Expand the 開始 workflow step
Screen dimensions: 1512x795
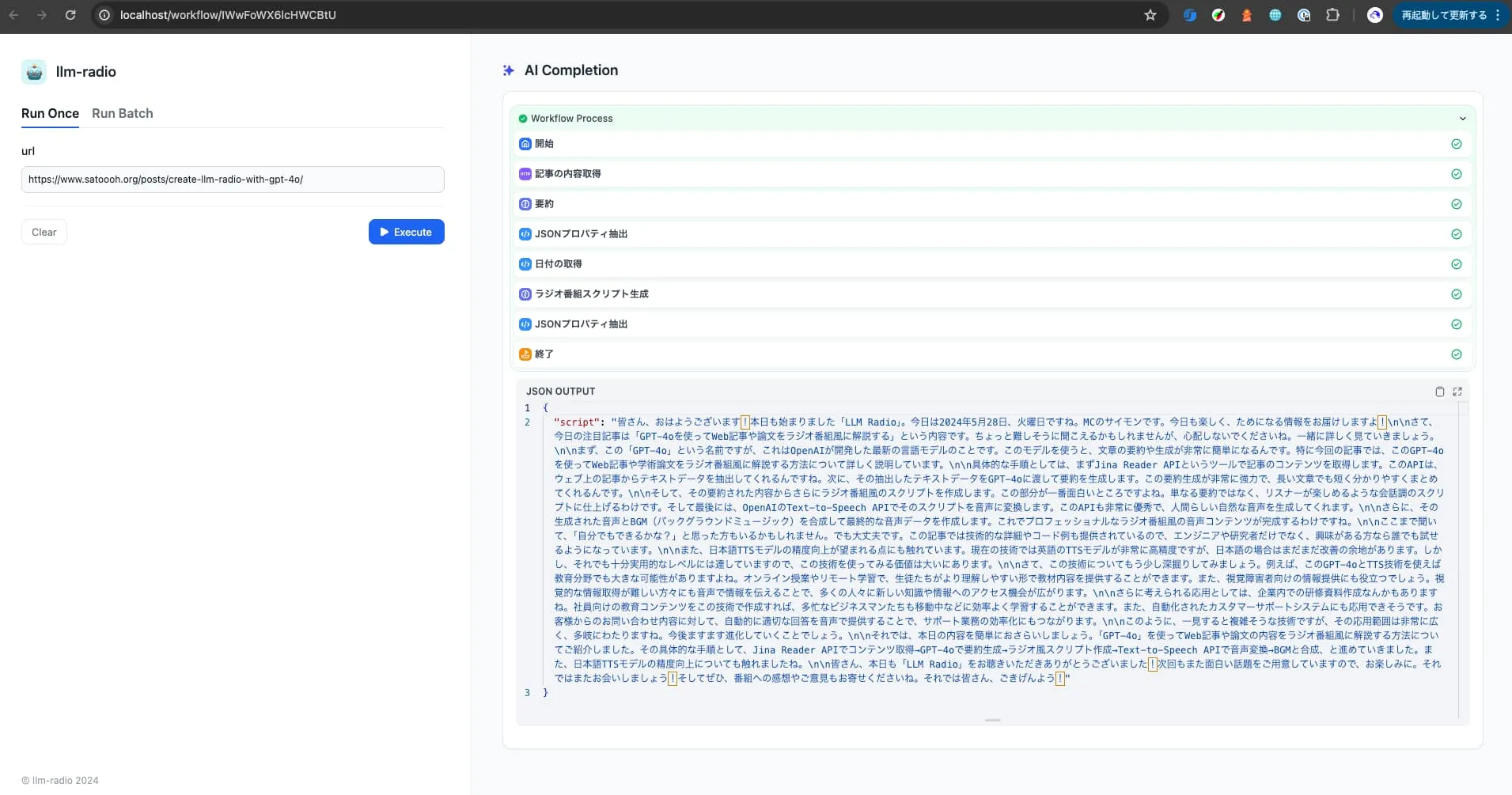(x=992, y=144)
